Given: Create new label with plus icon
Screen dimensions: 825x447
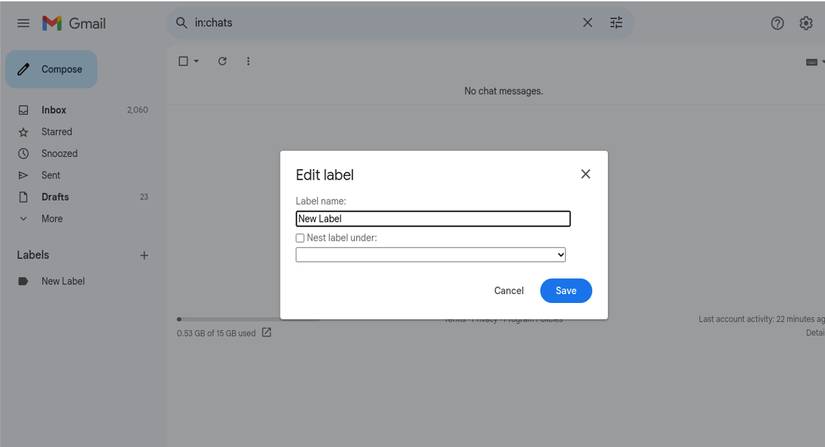Looking at the screenshot, I should click(144, 256).
